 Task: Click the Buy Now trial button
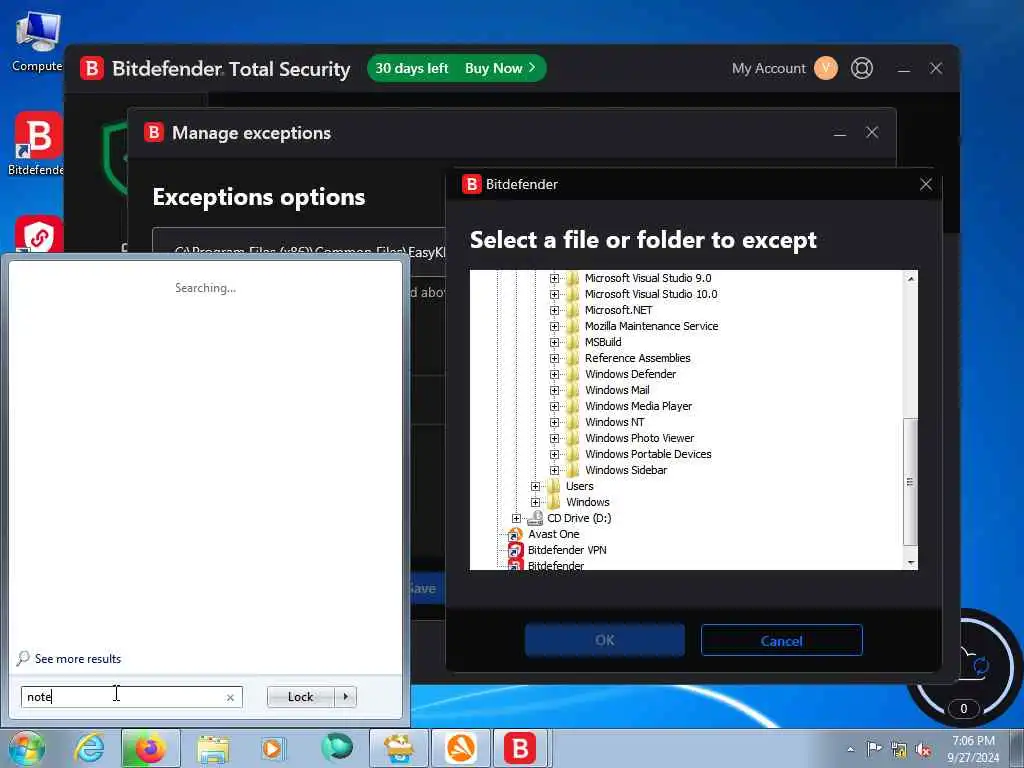click(500, 69)
